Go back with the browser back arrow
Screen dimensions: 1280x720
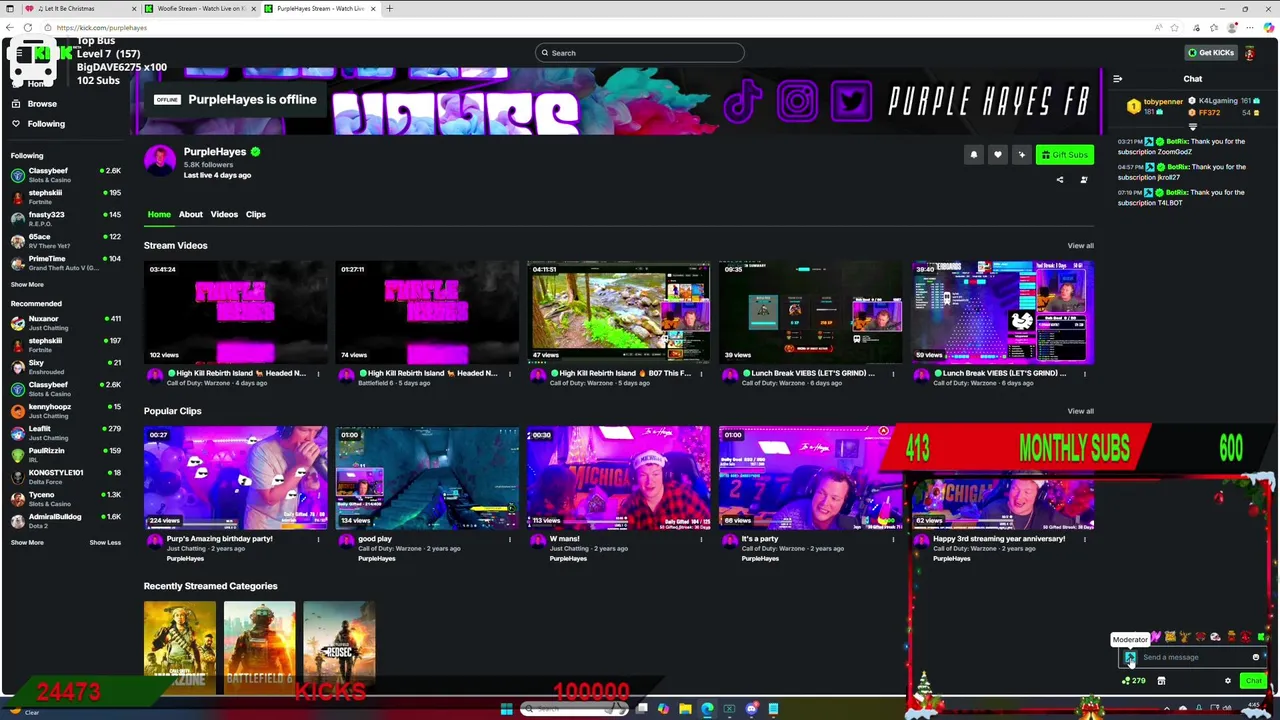(x=11, y=27)
